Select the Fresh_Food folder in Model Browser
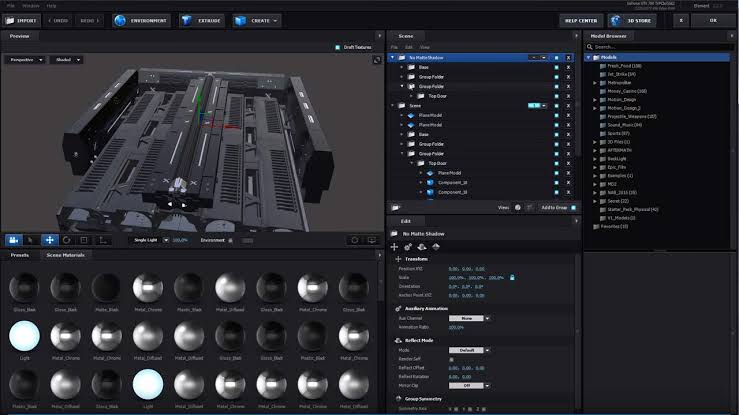Viewport: 739px width, 415px height. tap(624, 66)
